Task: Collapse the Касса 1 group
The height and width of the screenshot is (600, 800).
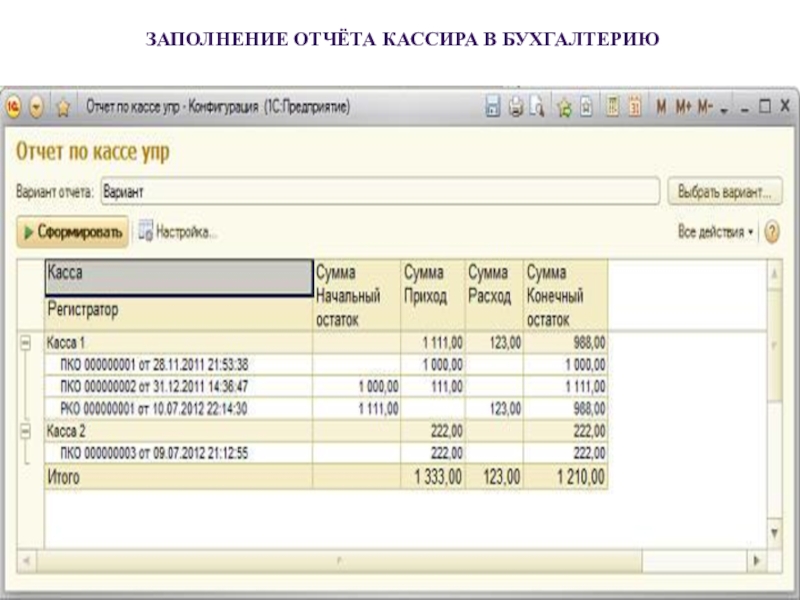Action: [x=26, y=343]
